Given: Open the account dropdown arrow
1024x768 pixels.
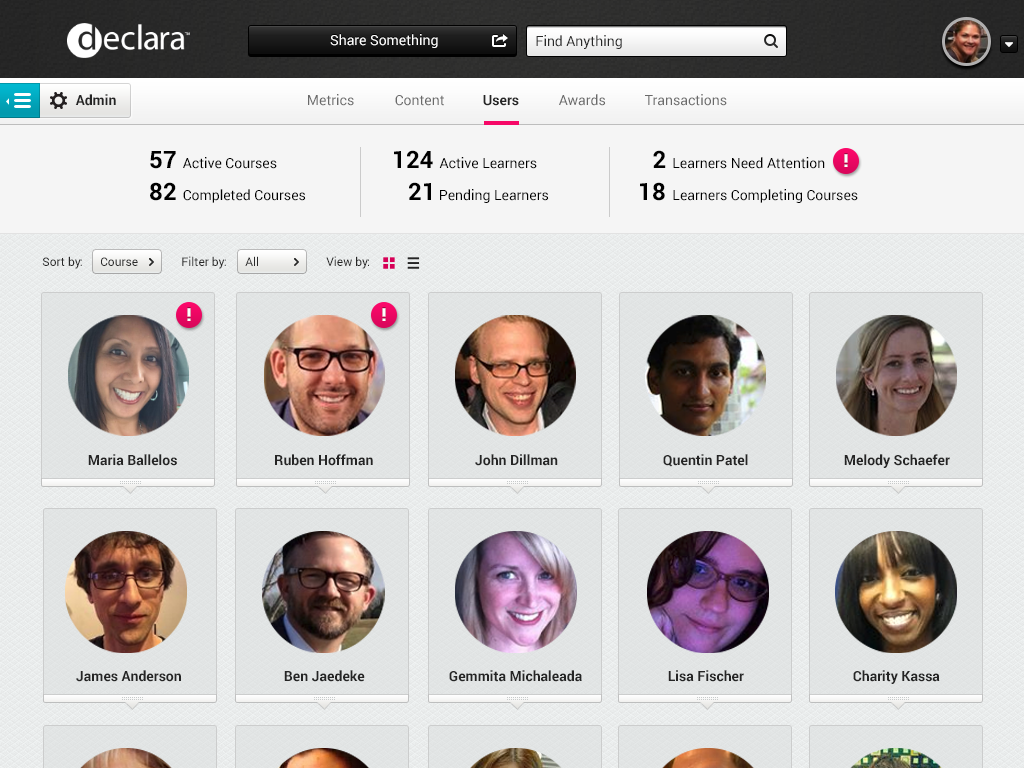Looking at the screenshot, I should tap(1008, 44).
